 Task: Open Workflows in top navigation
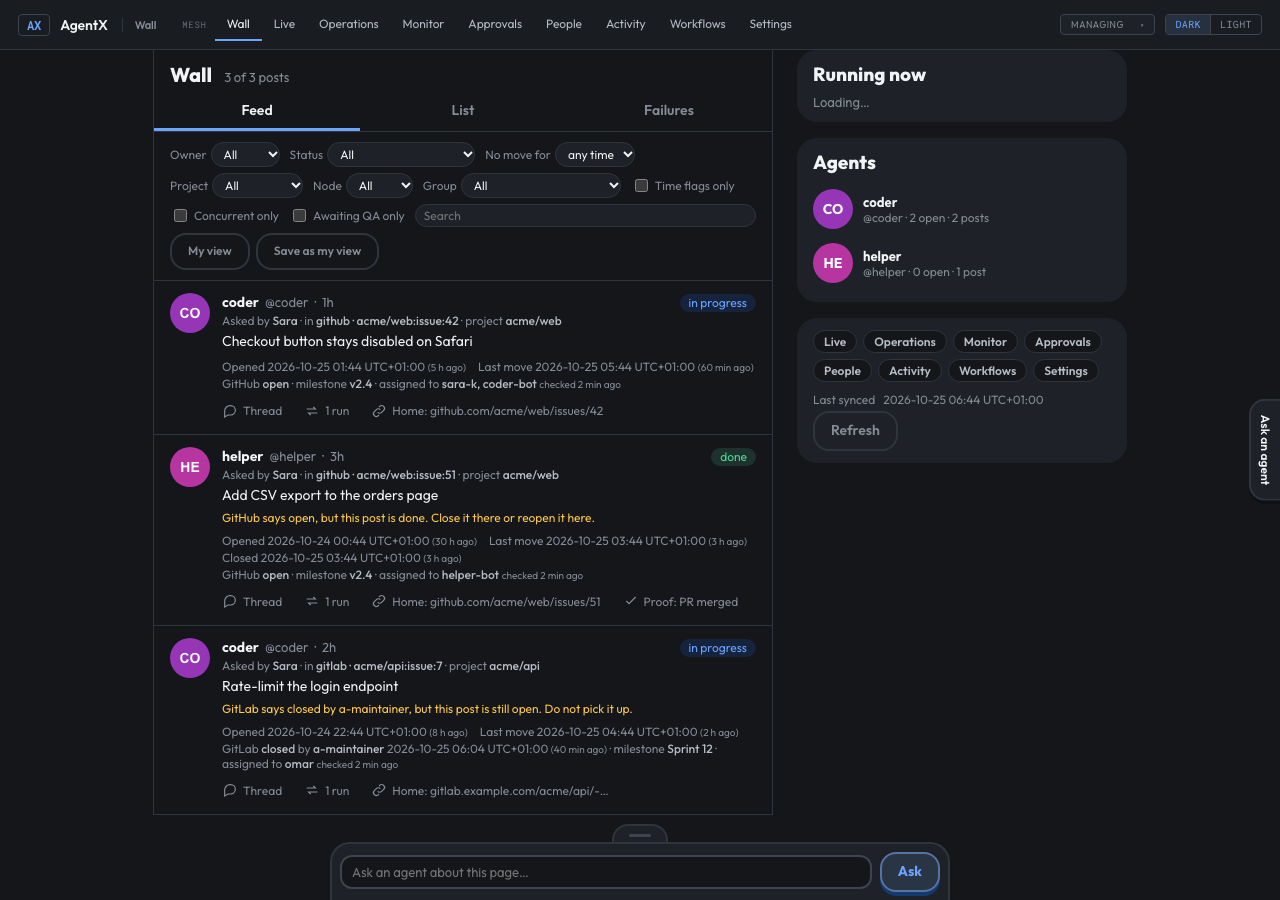pyautogui.click(x=698, y=24)
